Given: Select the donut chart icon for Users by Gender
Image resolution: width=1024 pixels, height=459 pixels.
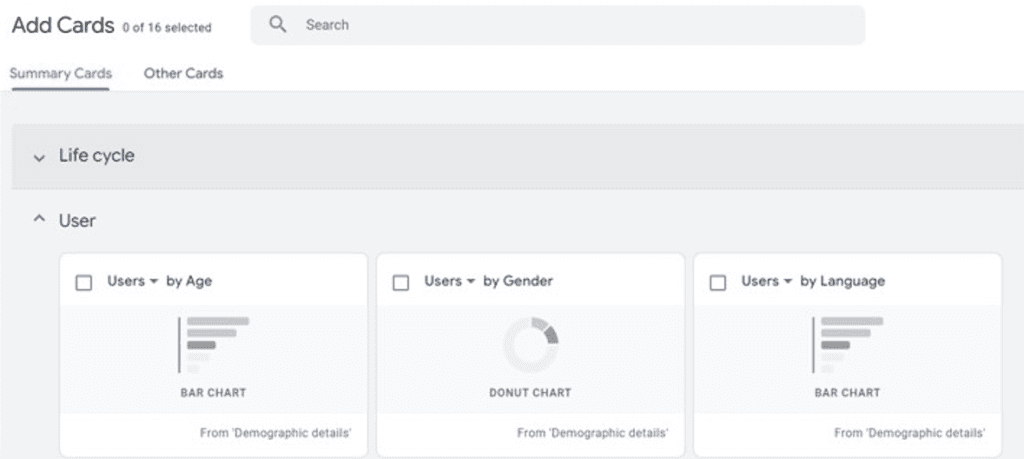Looking at the screenshot, I should click(x=530, y=345).
